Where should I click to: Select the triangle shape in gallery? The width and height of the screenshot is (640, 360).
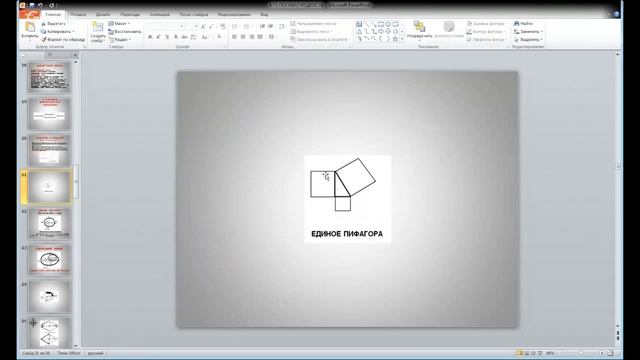359,31
